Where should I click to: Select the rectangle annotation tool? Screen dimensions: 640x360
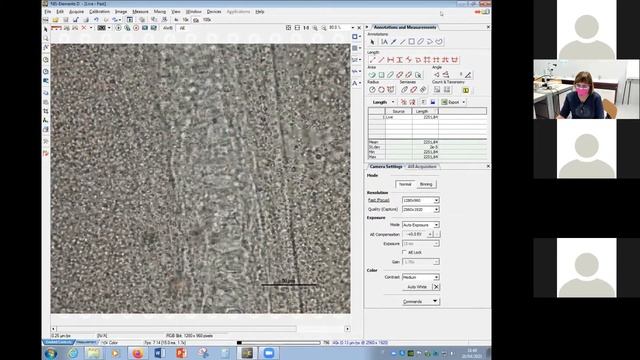(411, 42)
